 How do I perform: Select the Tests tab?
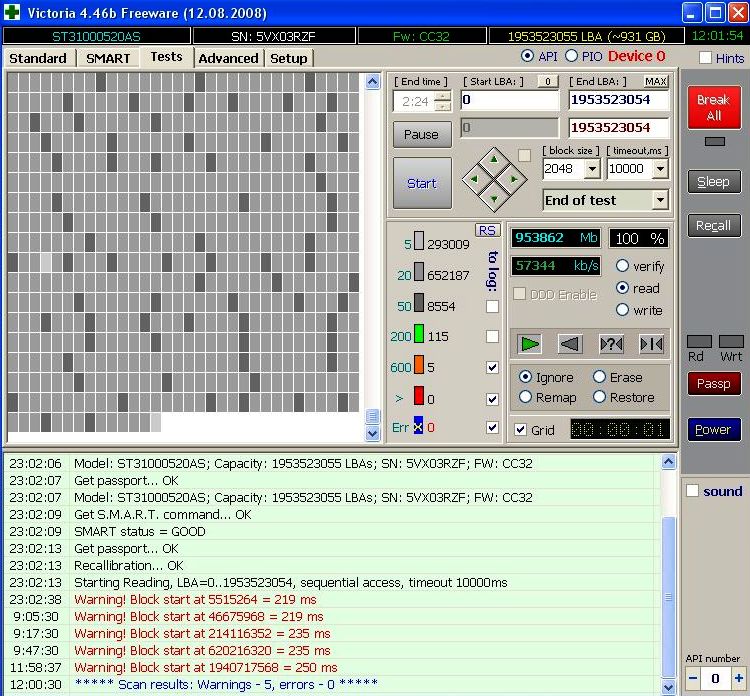[166, 57]
